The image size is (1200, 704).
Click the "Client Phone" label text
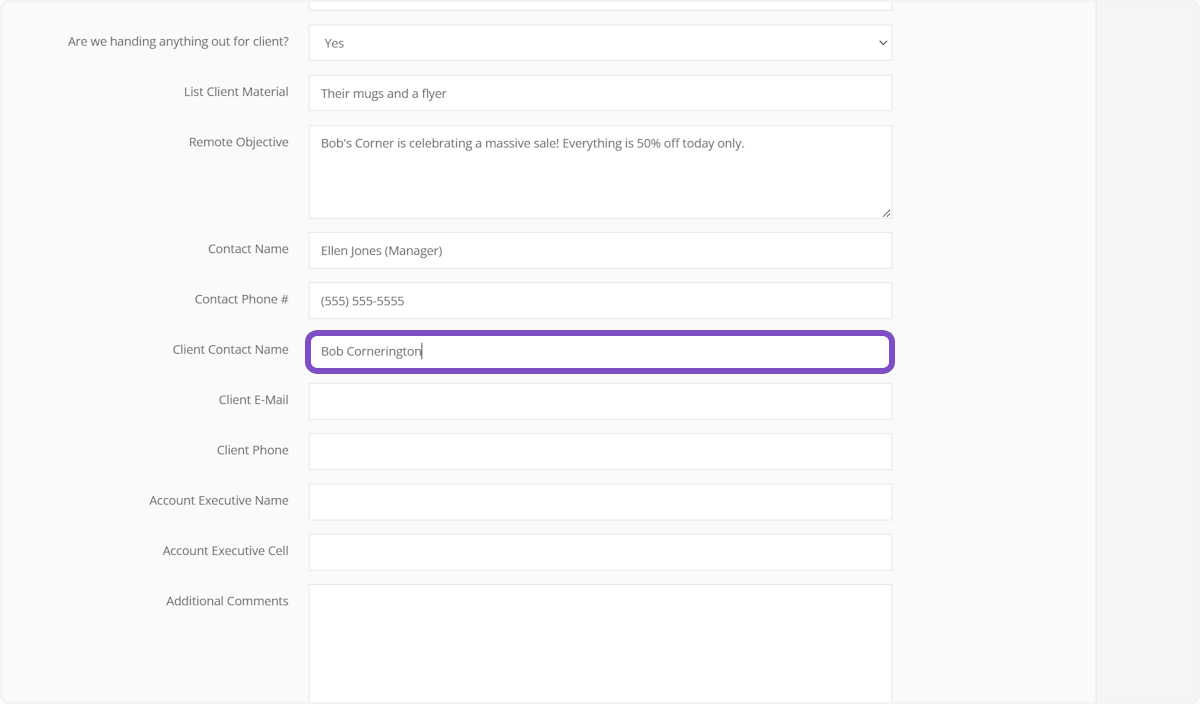point(252,450)
